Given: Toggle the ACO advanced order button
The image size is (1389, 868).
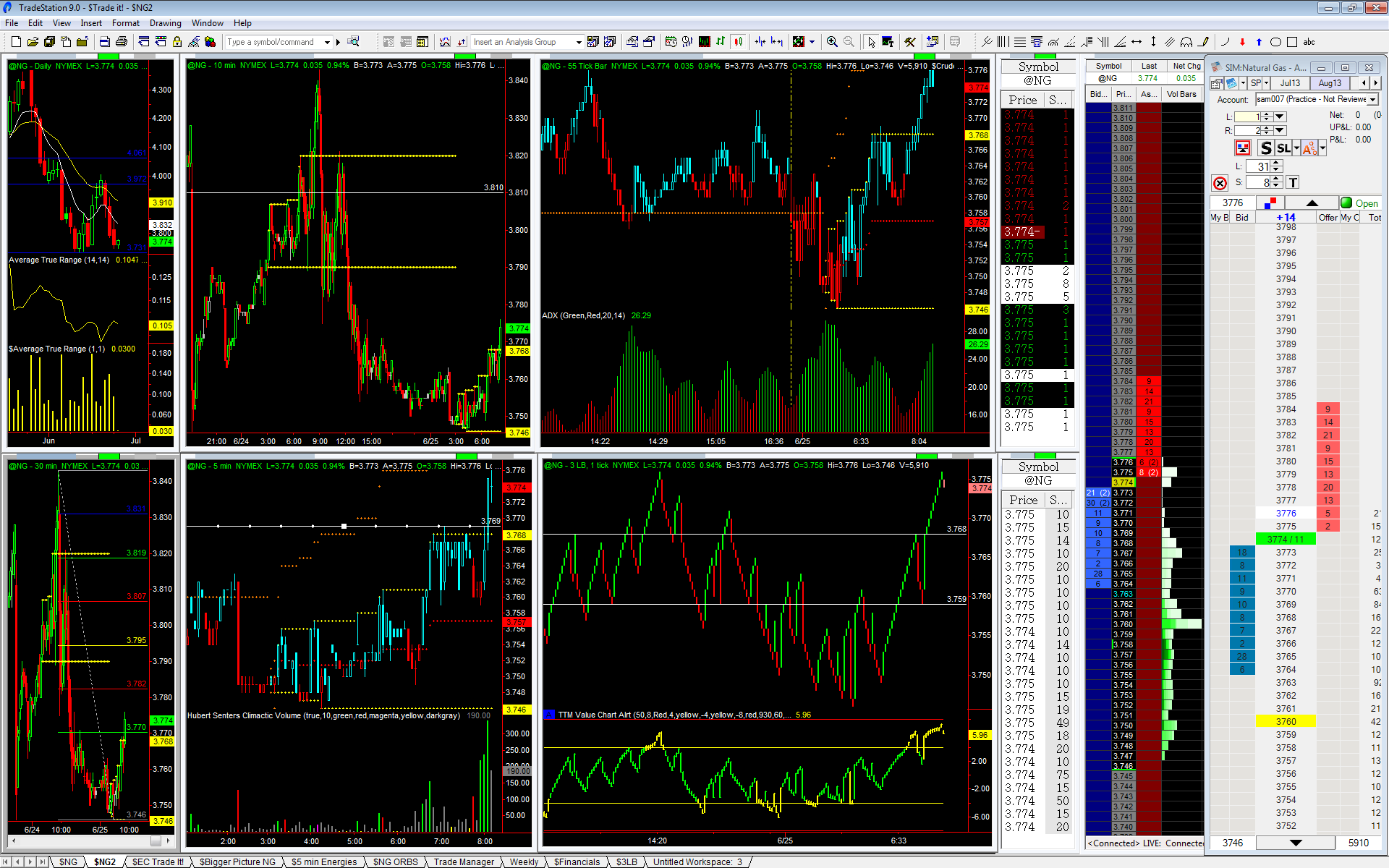Looking at the screenshot, I should 1309,148.
